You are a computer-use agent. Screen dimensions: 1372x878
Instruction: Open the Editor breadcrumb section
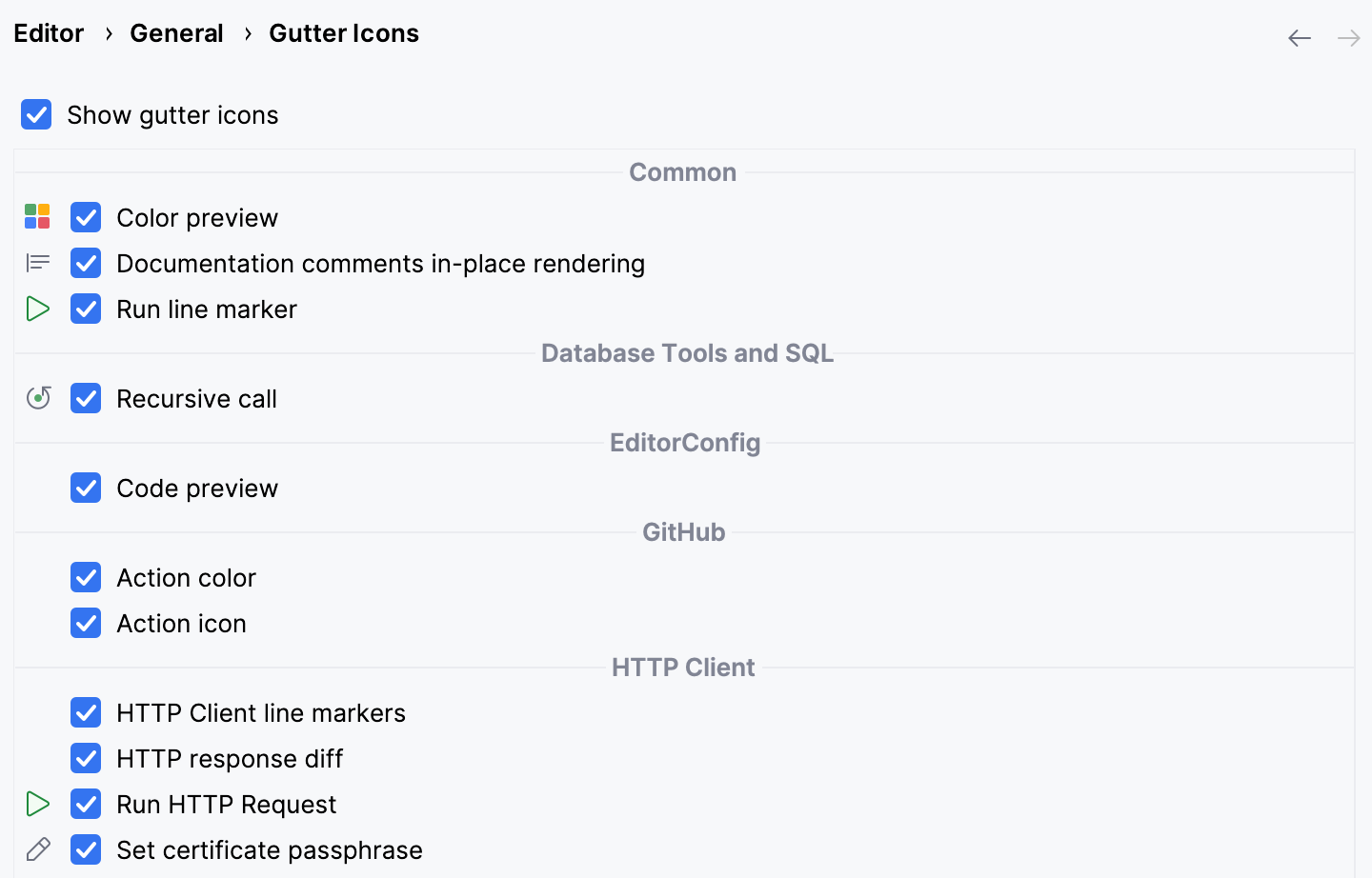(x=49, y=32)
